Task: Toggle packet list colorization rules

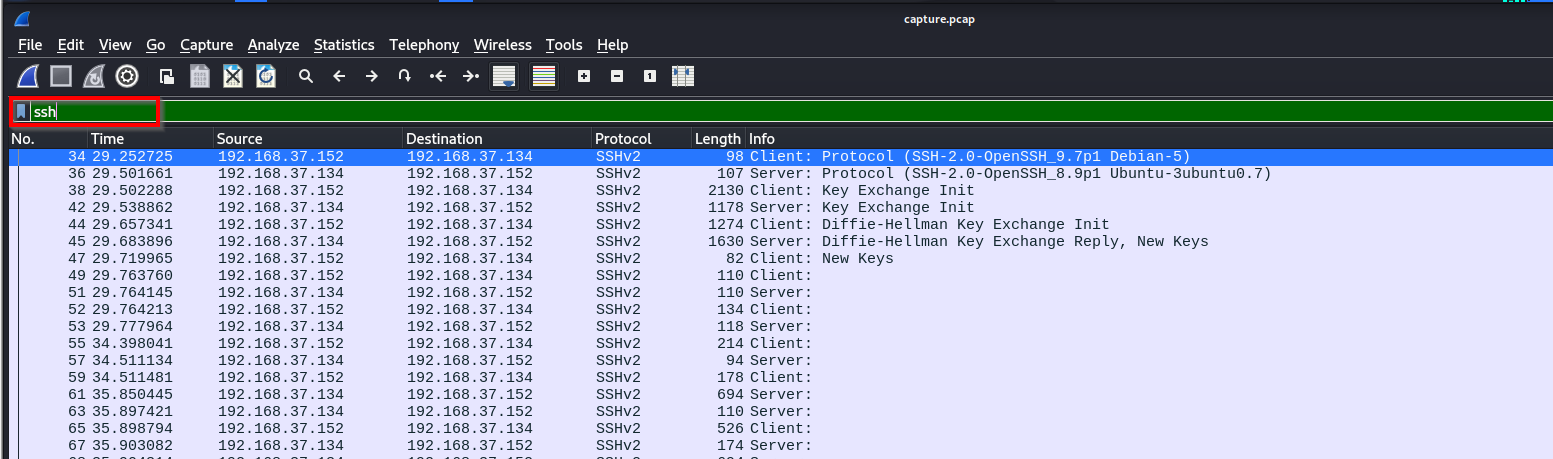Action: click(x=544, y=76)
